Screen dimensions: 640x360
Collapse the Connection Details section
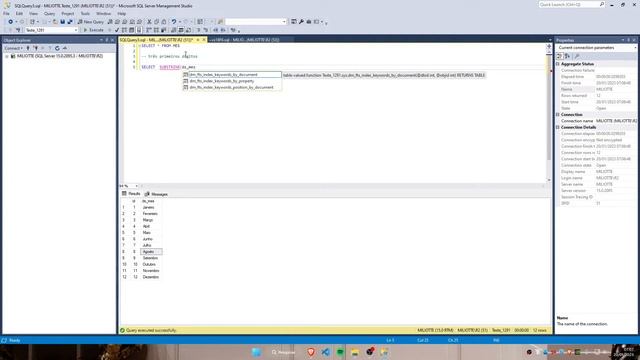pos(558,127)
